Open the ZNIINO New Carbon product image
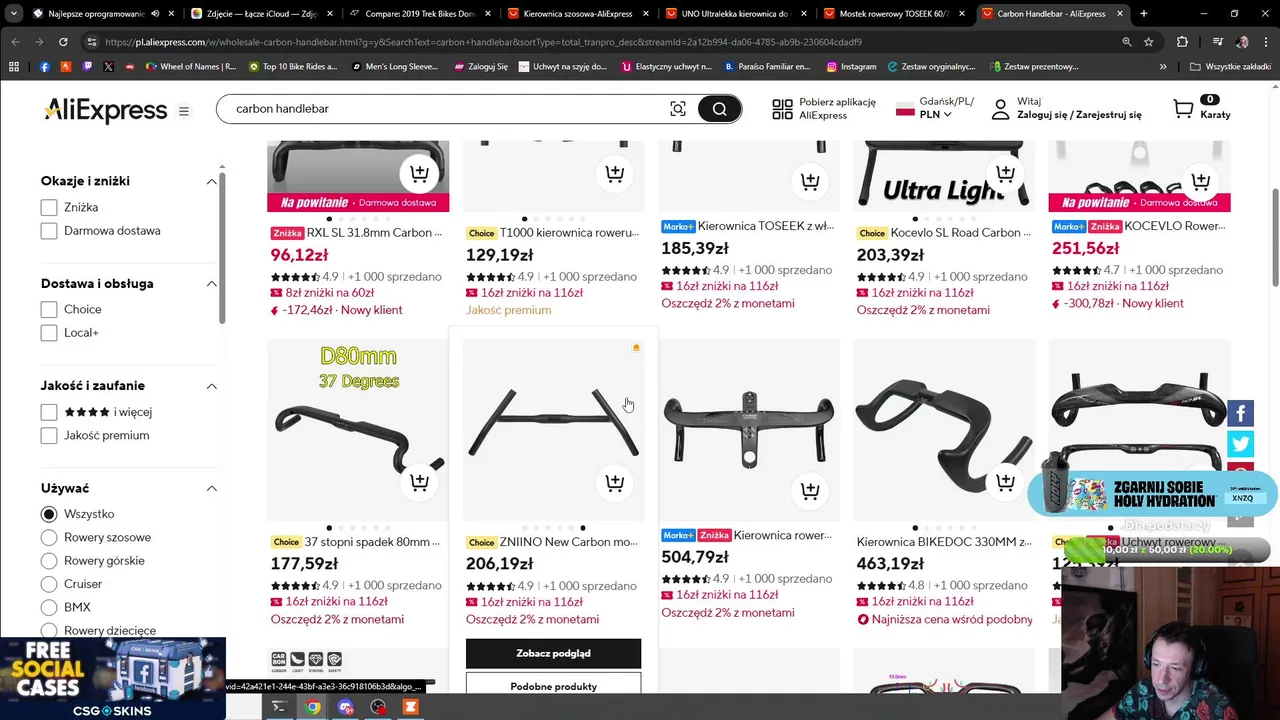This screenshot has width=1280, height=720. [553, 430]
